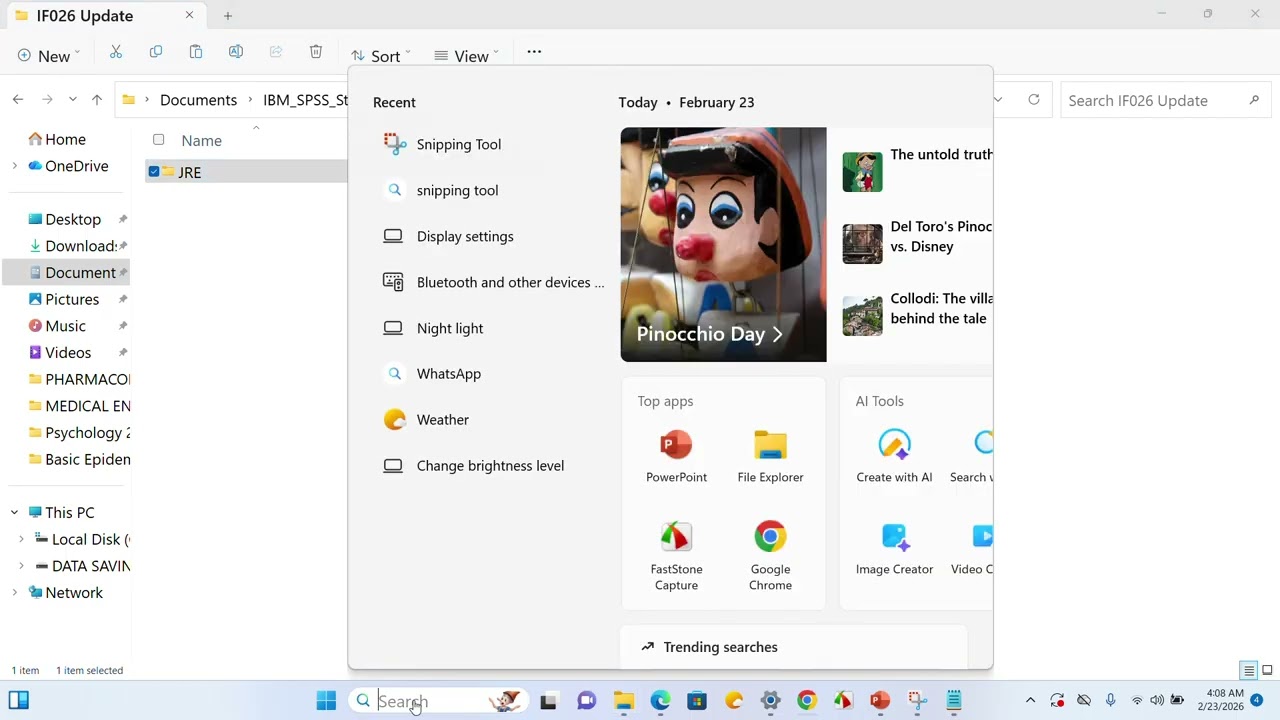Click the Rename icon in File Explorer toolbar
Viewport: 1280px width, 720px height.
point(236,53)
